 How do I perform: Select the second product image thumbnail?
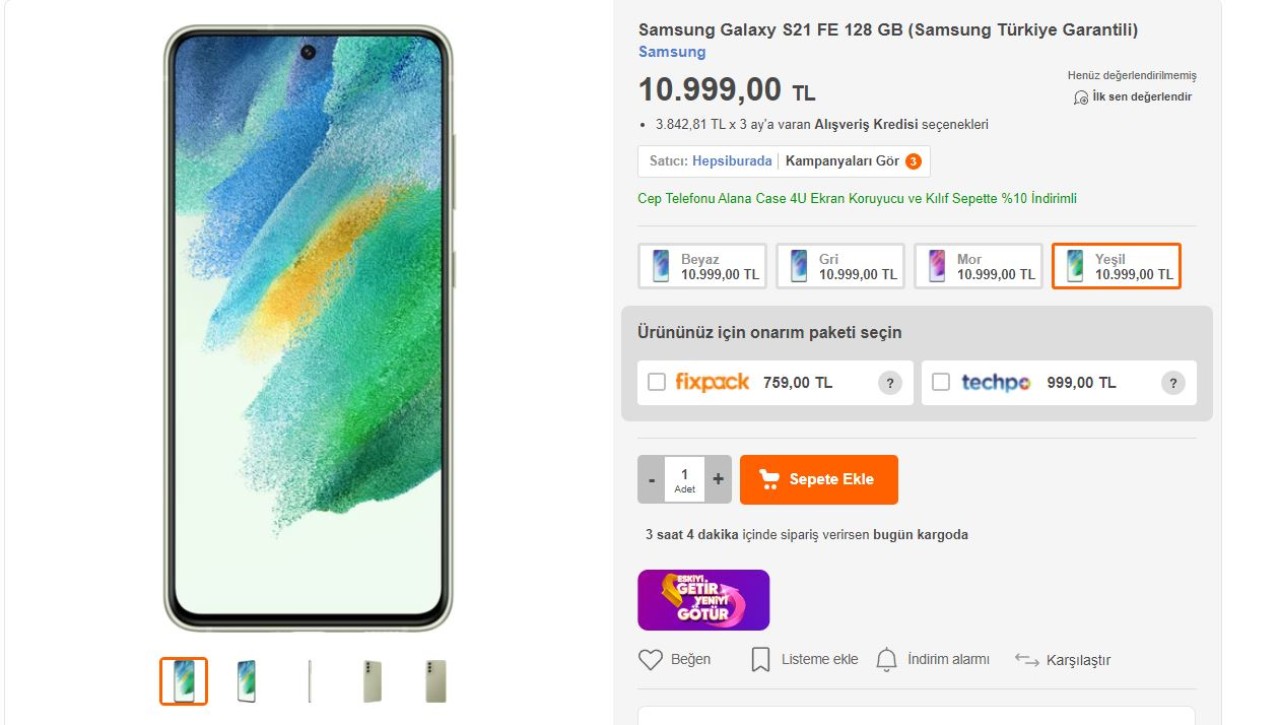pyautogui.click(x=245, y=681)
